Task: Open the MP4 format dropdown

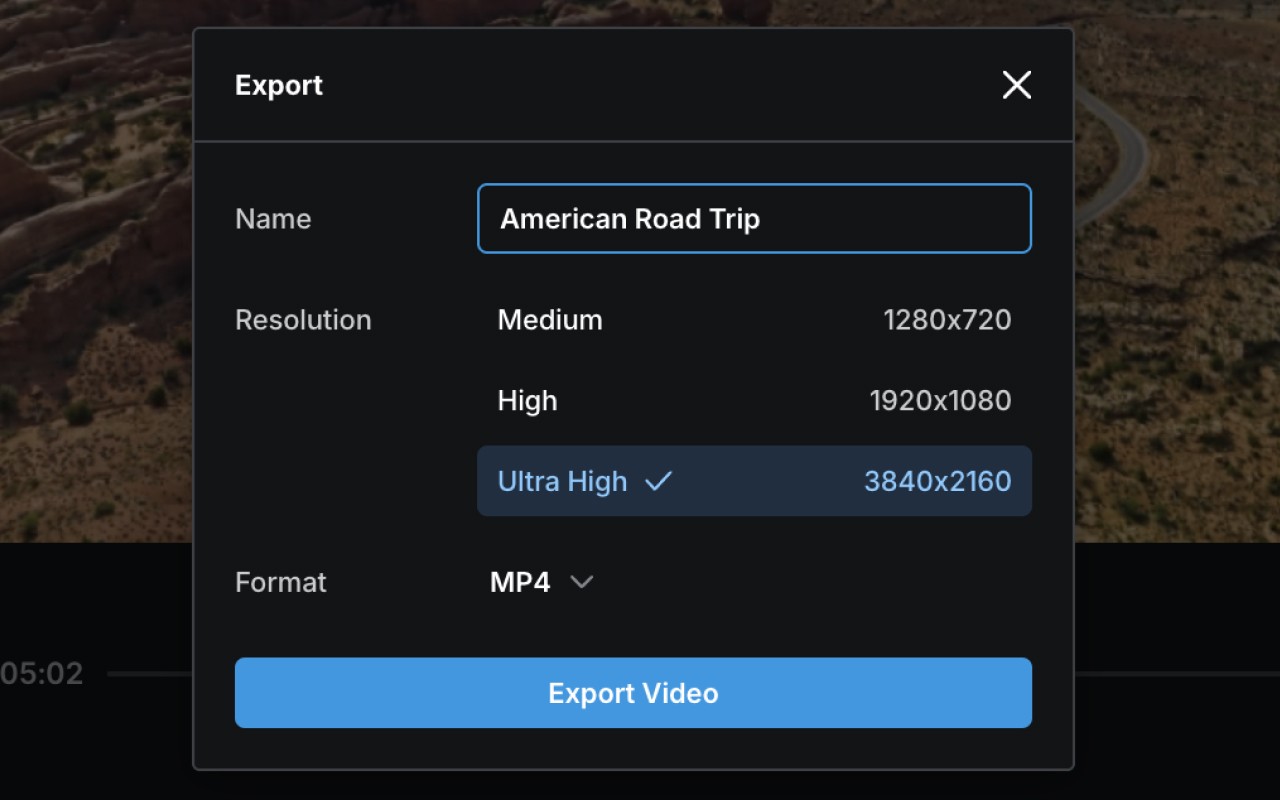Action: click(x=540, y=581)
